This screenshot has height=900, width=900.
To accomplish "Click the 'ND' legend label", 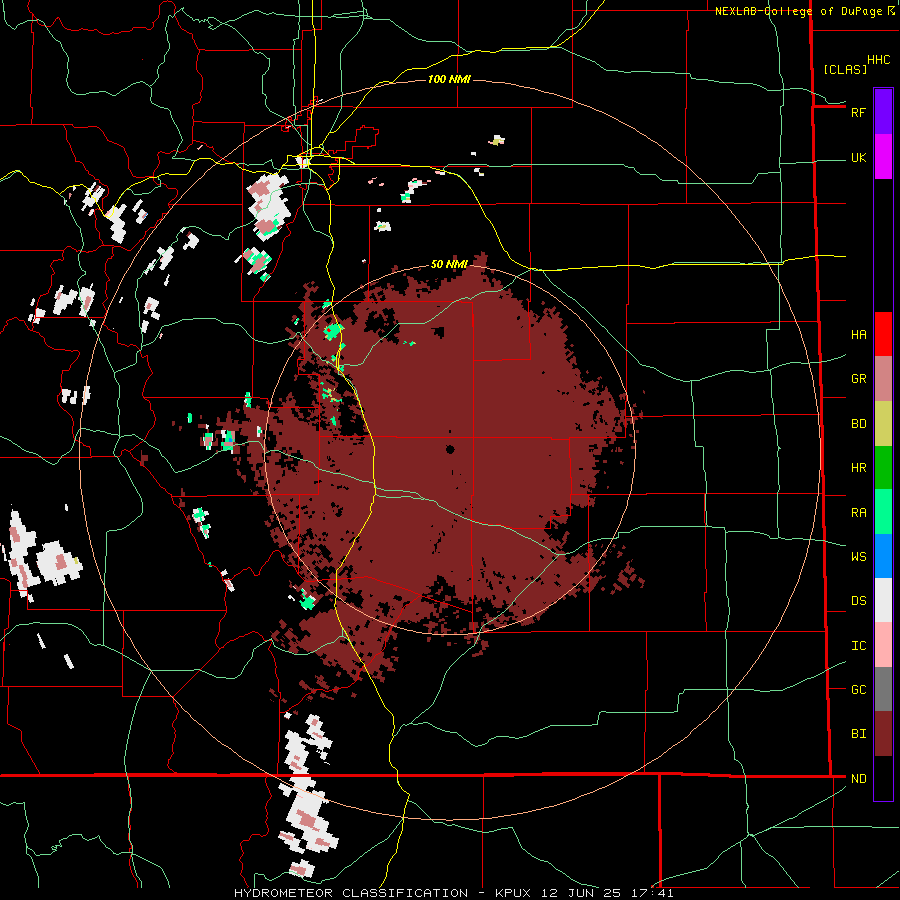I will click(x=858, y=778).
